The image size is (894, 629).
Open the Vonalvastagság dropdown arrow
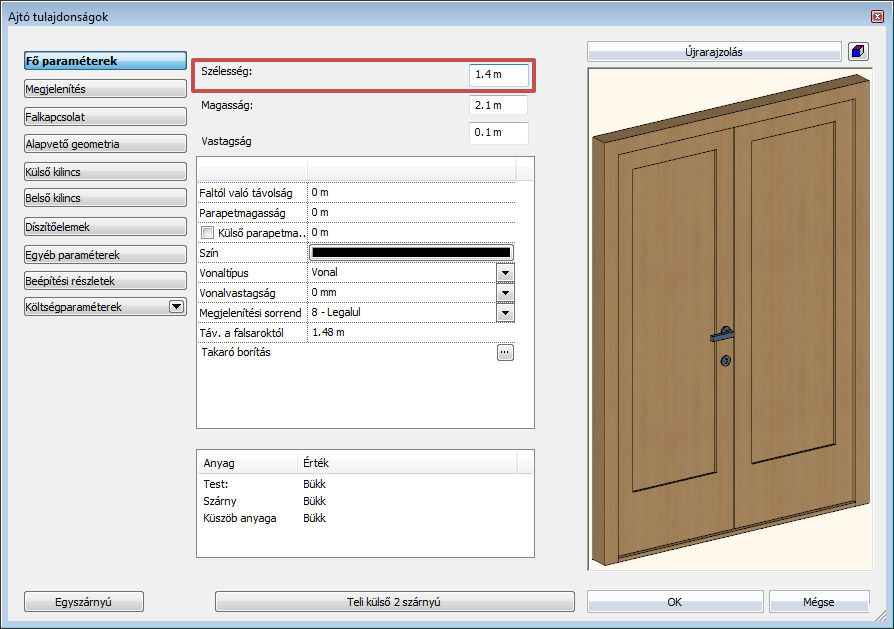tap(505, 293)
